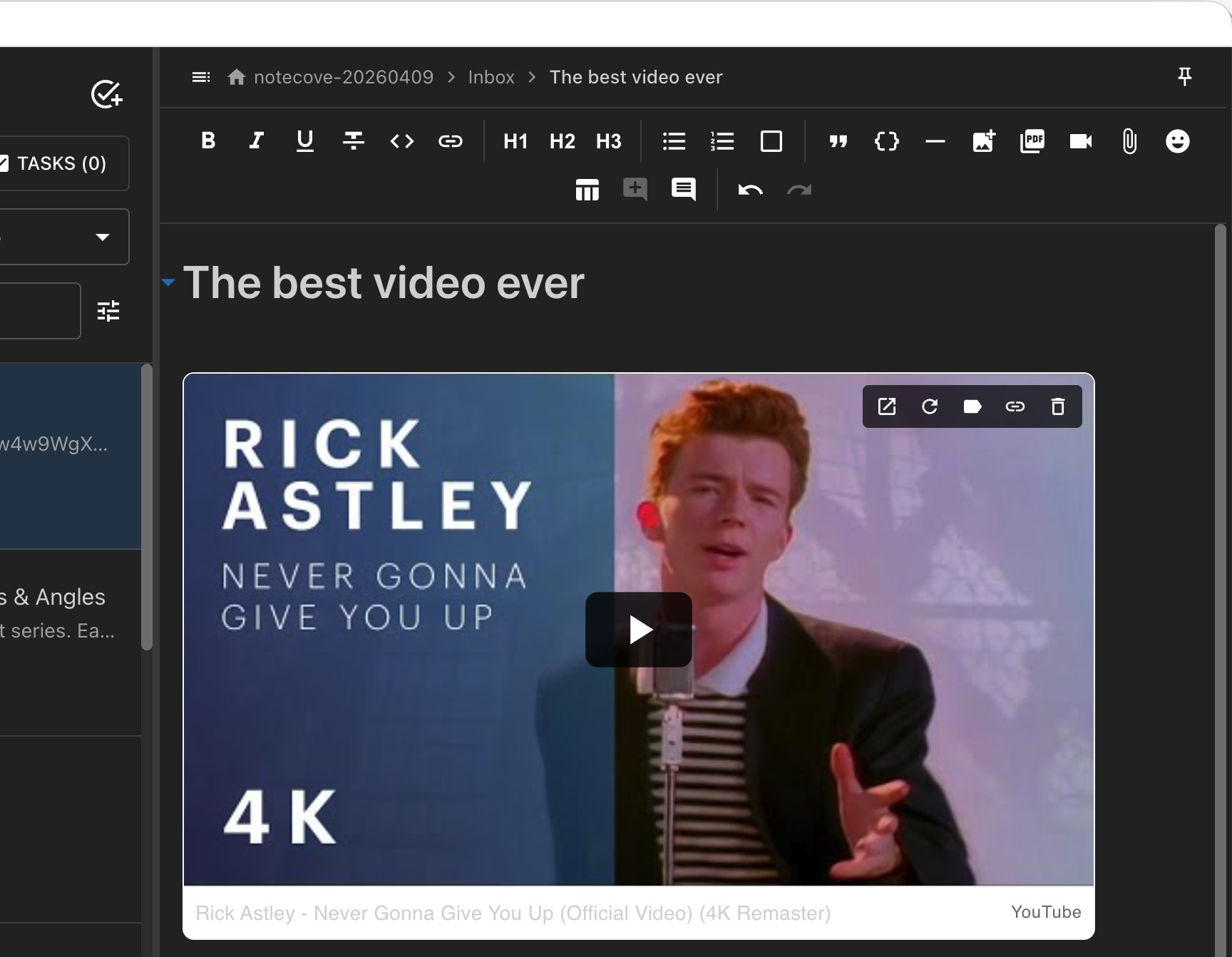
Task: Open the YouTube provider label
Action: 1046,912
